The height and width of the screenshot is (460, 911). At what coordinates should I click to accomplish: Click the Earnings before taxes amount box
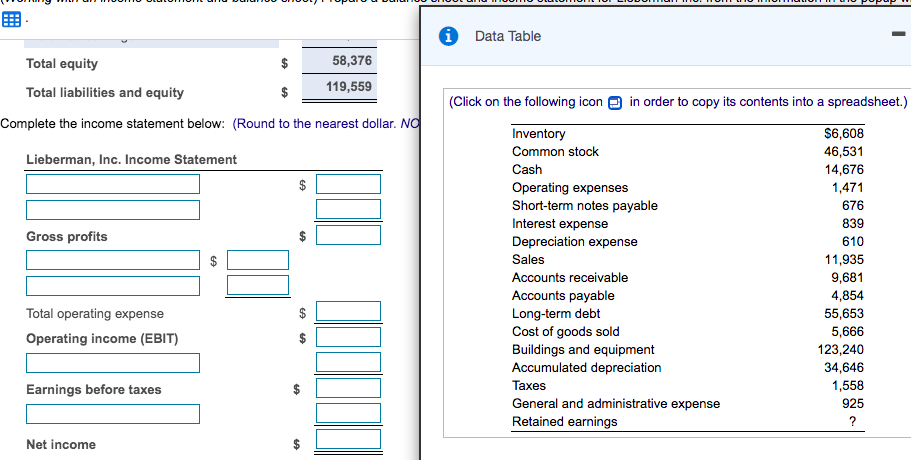(349, 388)
